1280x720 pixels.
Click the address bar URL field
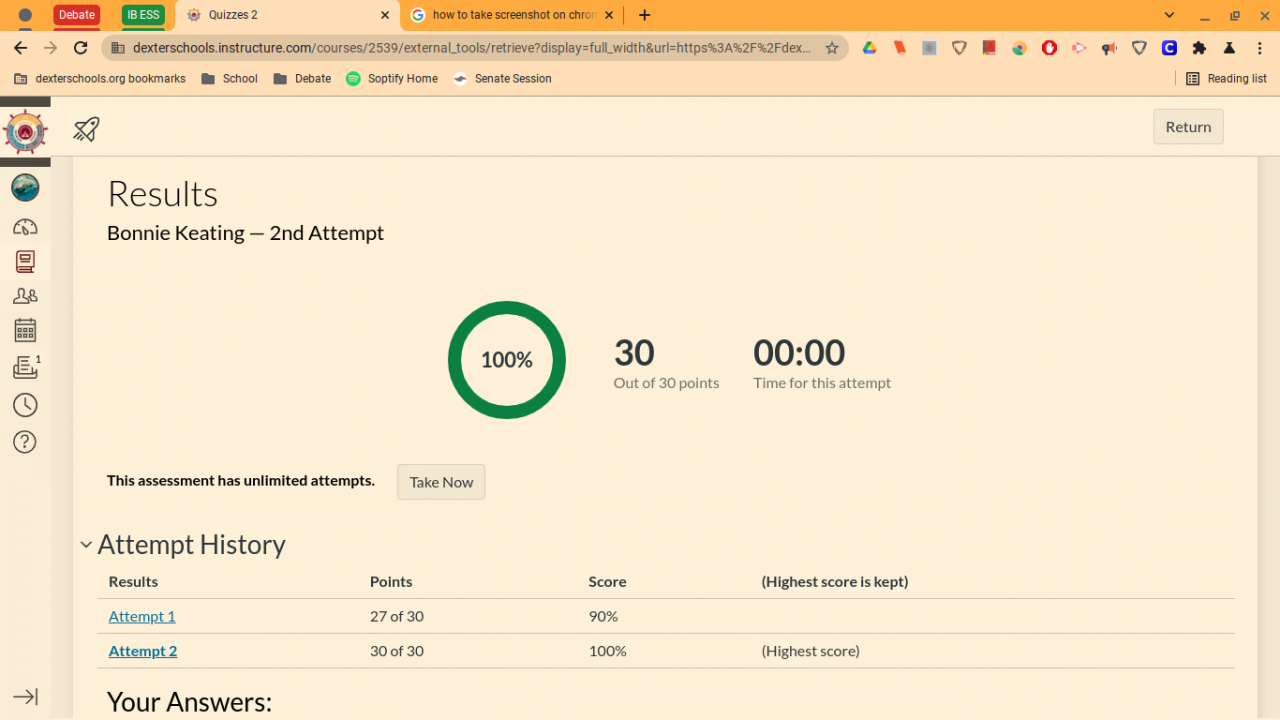click(470, 48)
